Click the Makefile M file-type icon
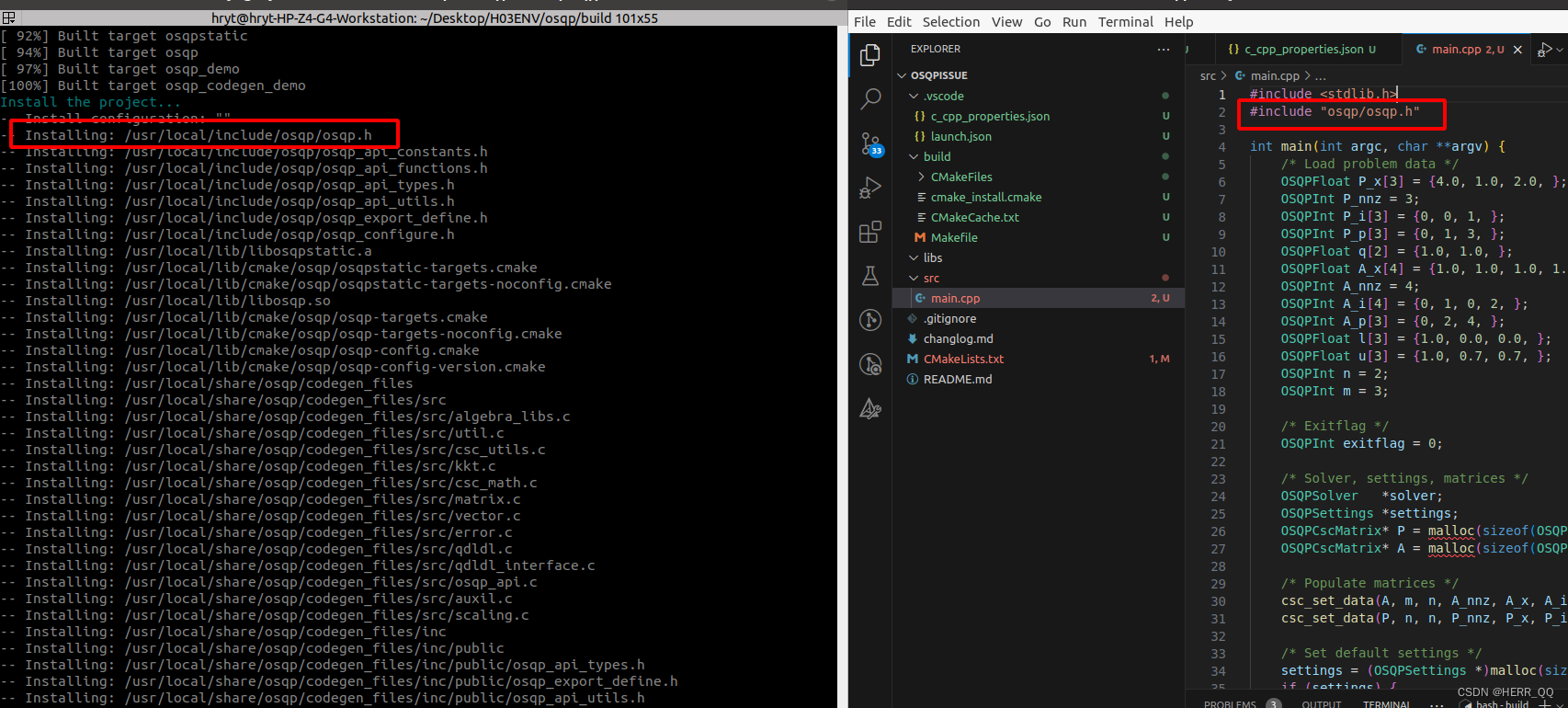 point(920,237)
